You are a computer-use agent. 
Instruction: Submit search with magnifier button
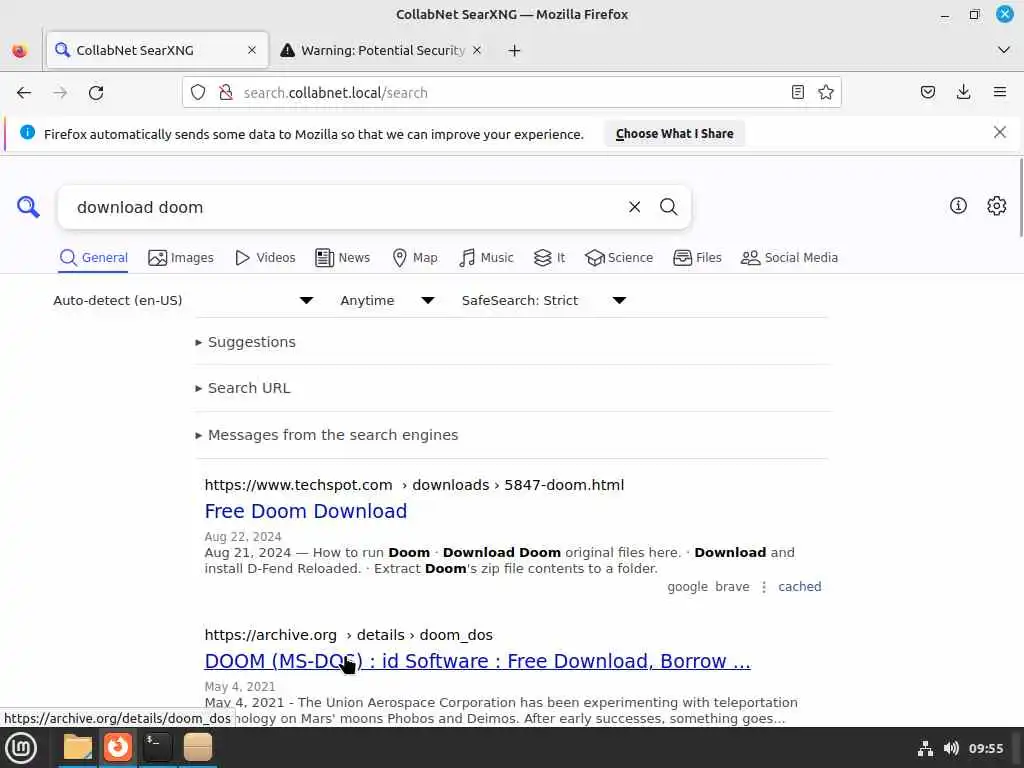tap(668, 207)
